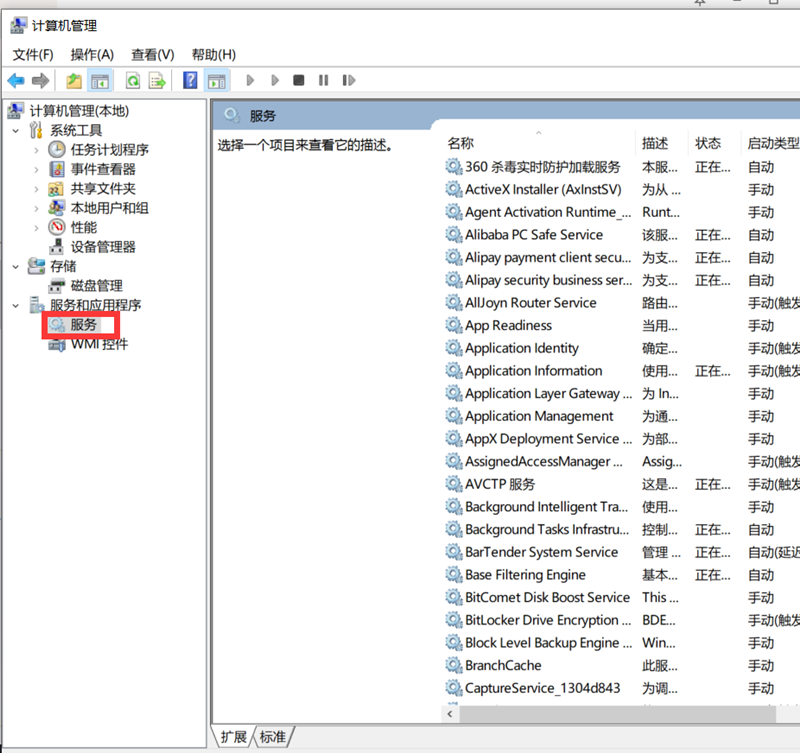
Task: Open the 查看(V) menu
Action: pos(152,54)
